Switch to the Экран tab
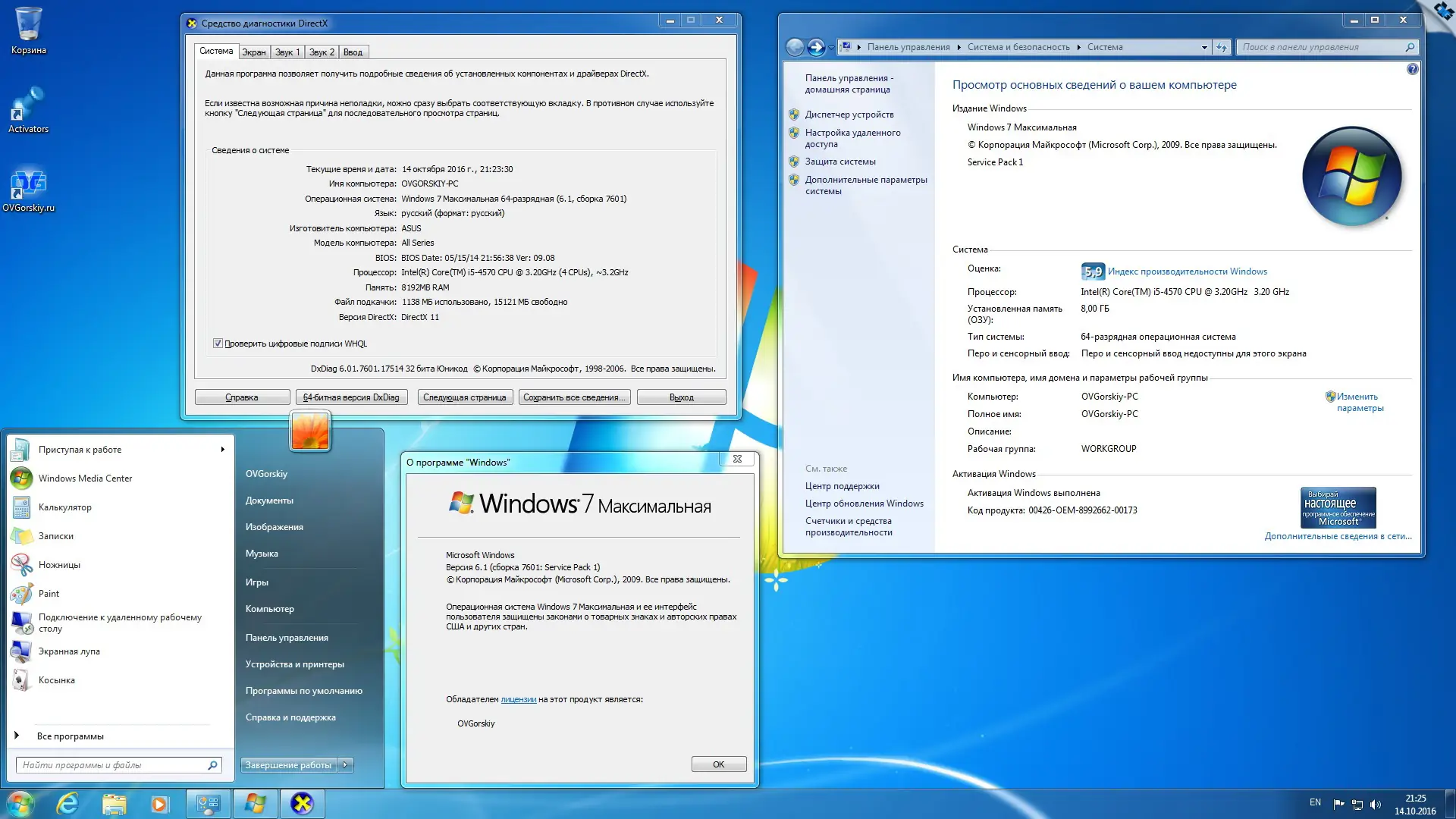1456x819 pixels. tap(254, 52)
